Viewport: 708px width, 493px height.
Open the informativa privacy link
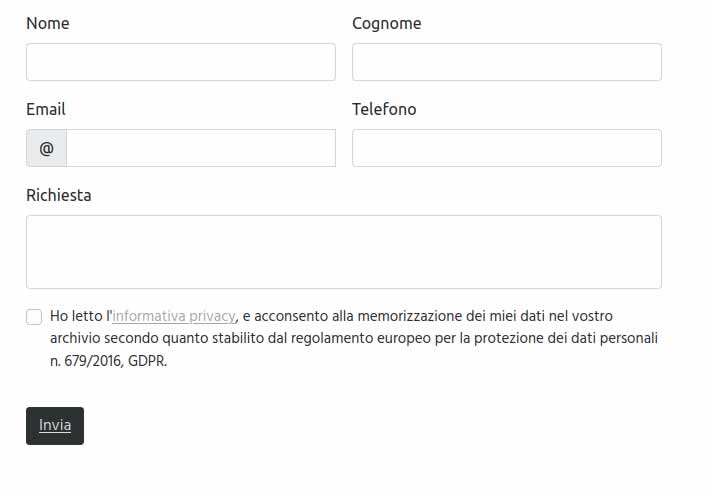[174, 316]
